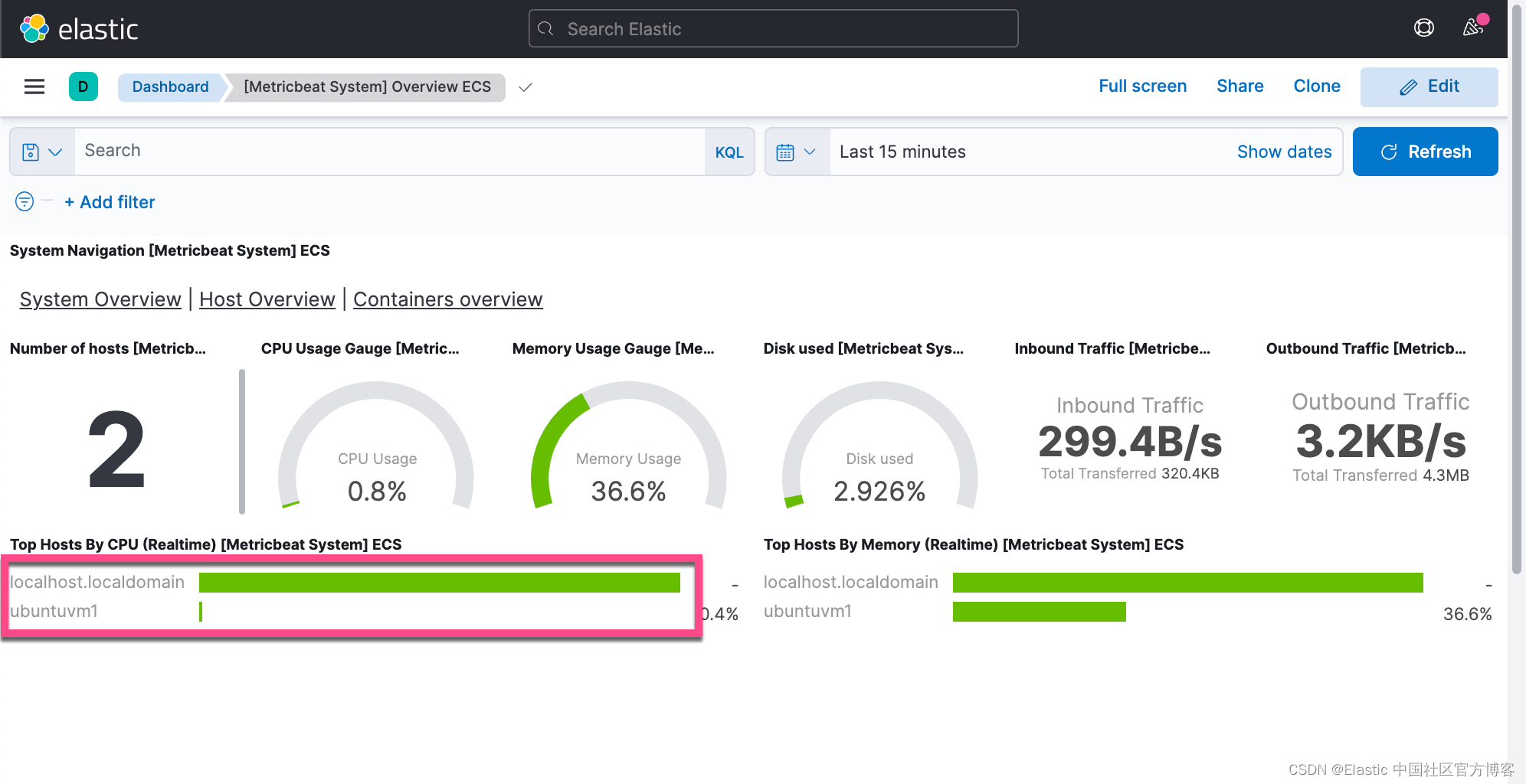Open the date quick menu calendar
This screenshot has width=1526, height=784.
tap(797, 152)
